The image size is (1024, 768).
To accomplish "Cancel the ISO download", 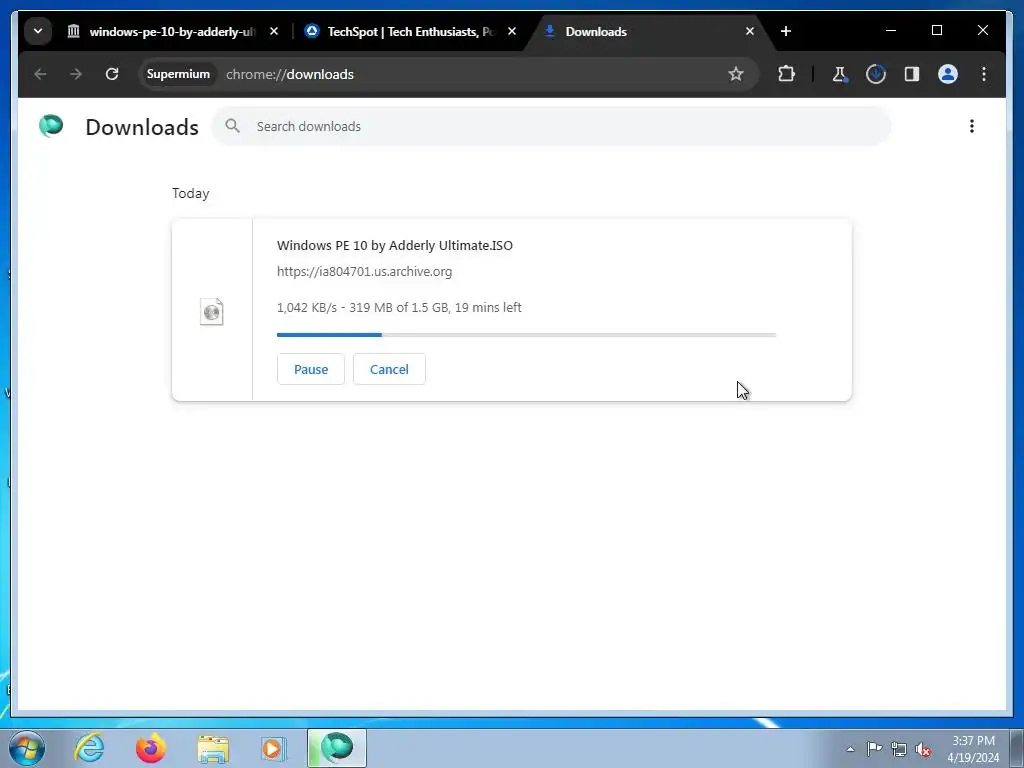I will tap(389, 370).
